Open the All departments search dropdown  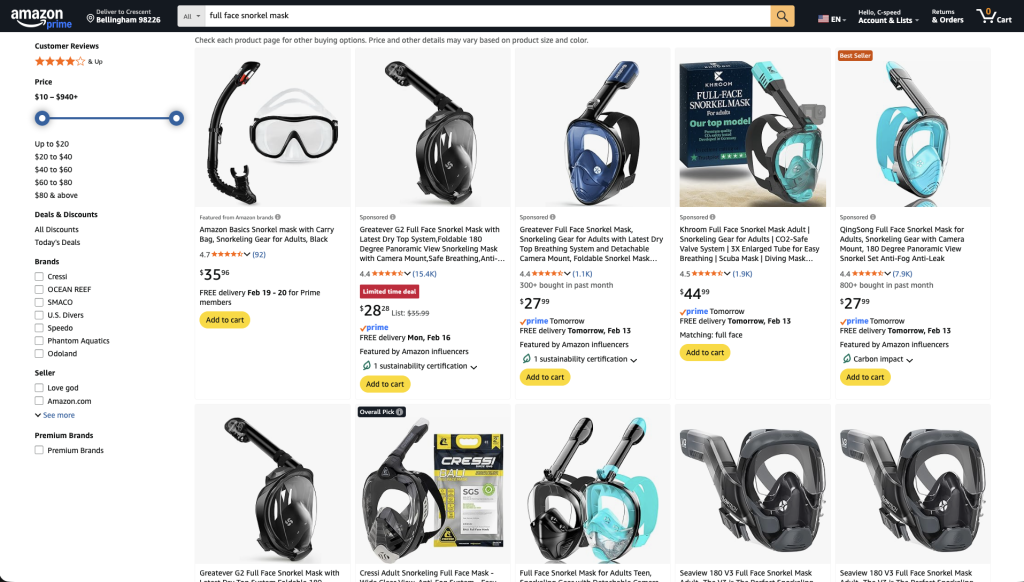click(x=191, y=16)
